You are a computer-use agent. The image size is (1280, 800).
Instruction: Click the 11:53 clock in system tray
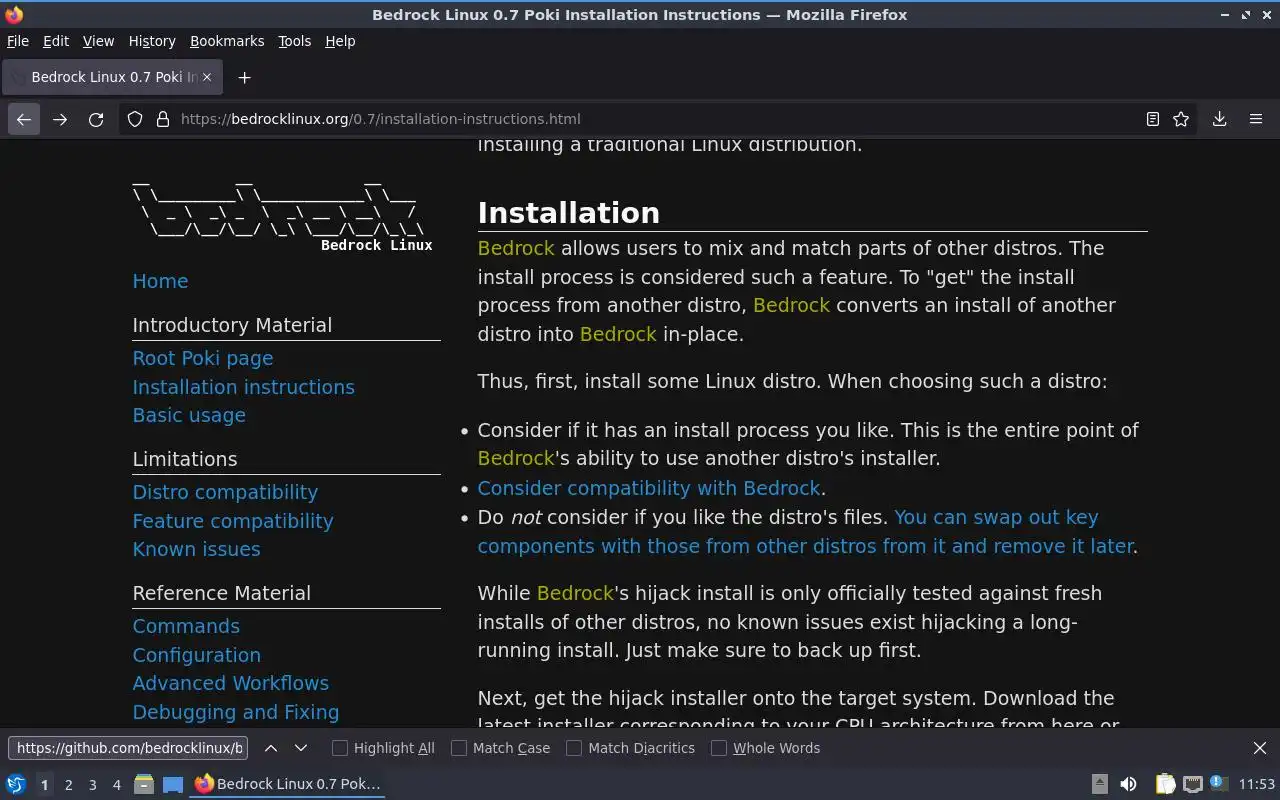[x=1257, y=784]
